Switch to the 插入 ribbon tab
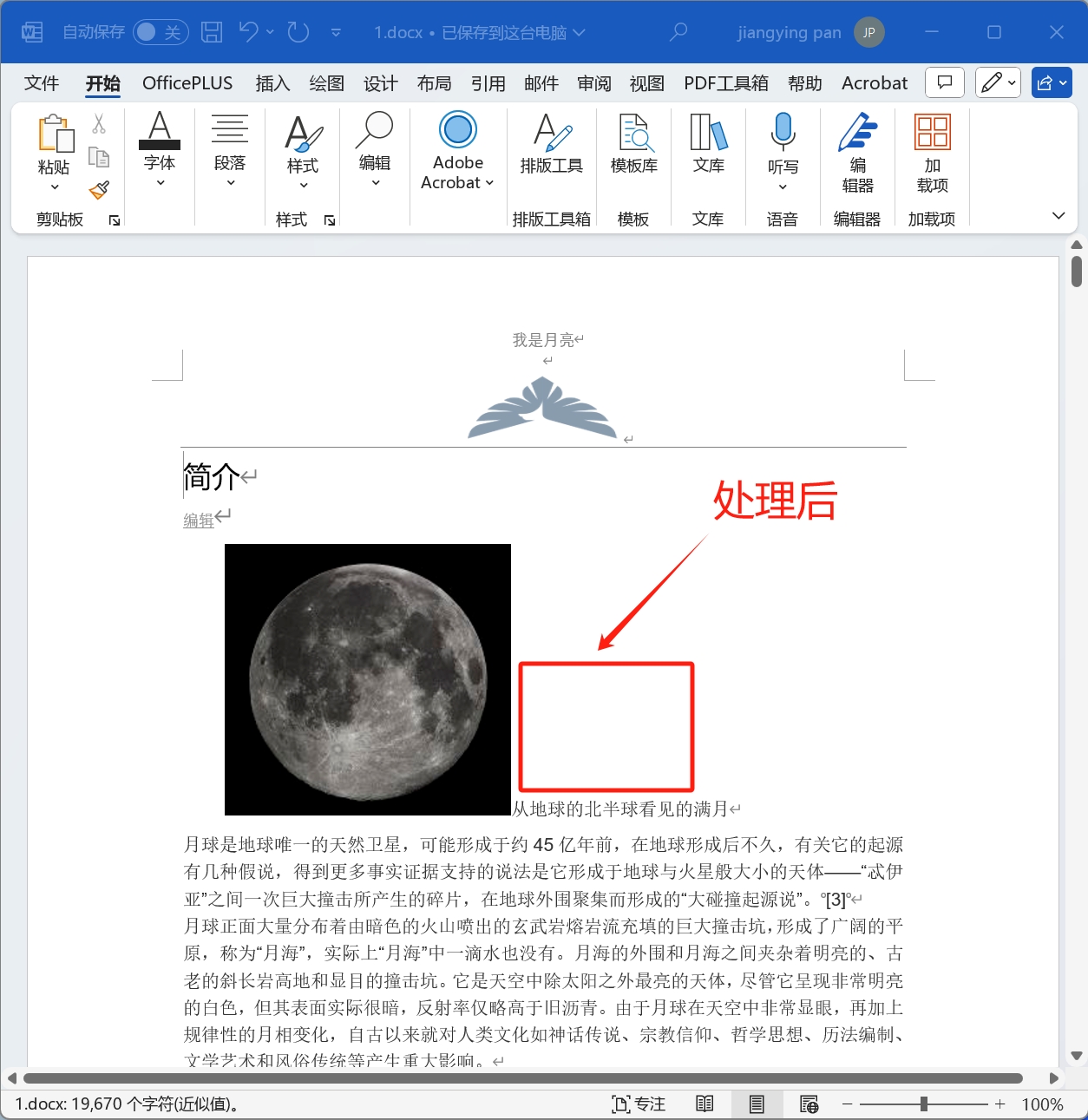Image resolution: width=1088 pixels, height=1120 pixels. click(x=272, y=82)
